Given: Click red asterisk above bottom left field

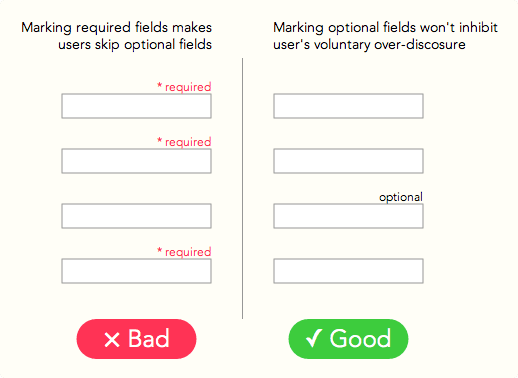Looking at the screenshot, I should [x=159, y=251].
